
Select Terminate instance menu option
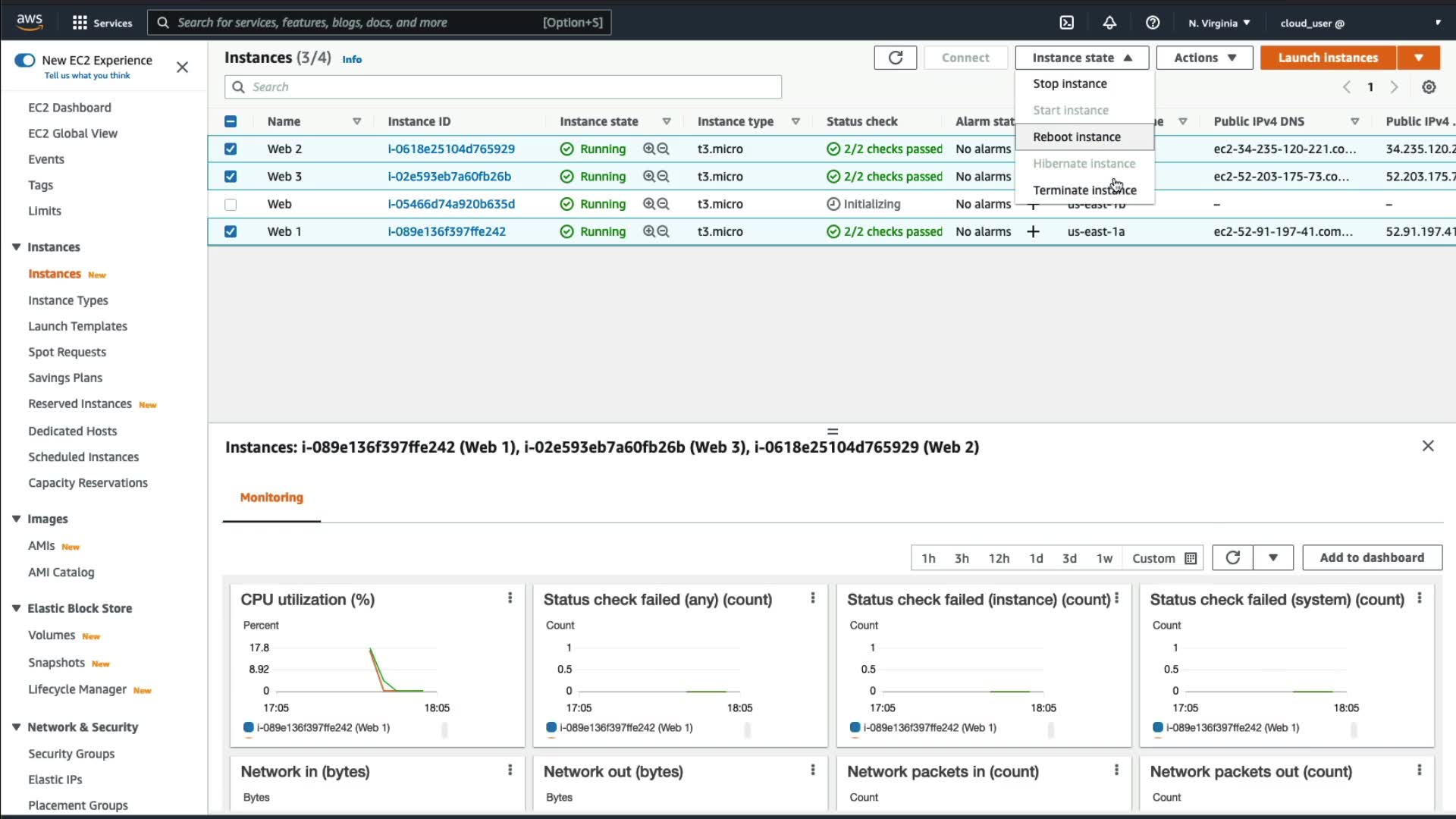pyautogui.click(x=1084, y=190)
